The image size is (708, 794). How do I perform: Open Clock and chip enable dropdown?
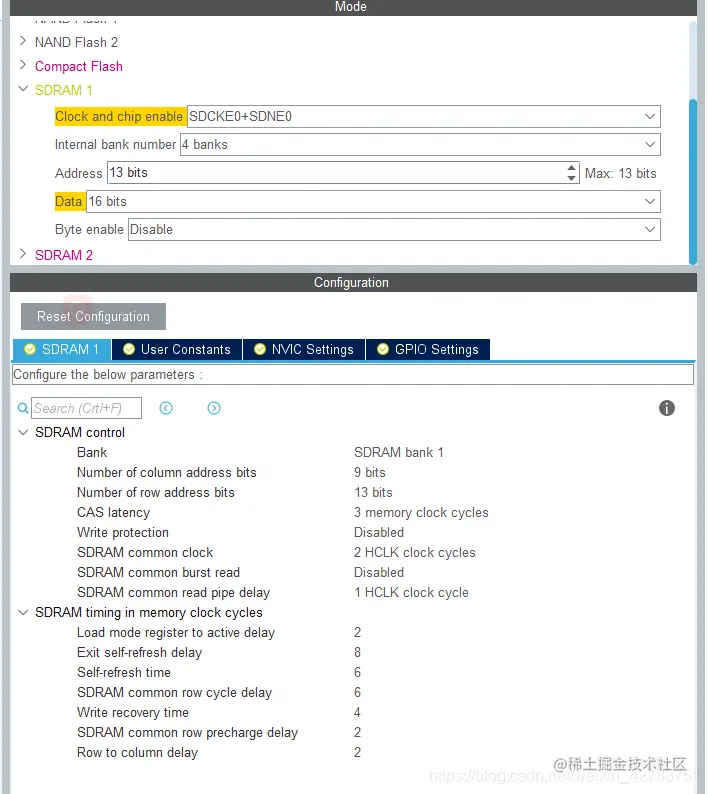[650, 116]
